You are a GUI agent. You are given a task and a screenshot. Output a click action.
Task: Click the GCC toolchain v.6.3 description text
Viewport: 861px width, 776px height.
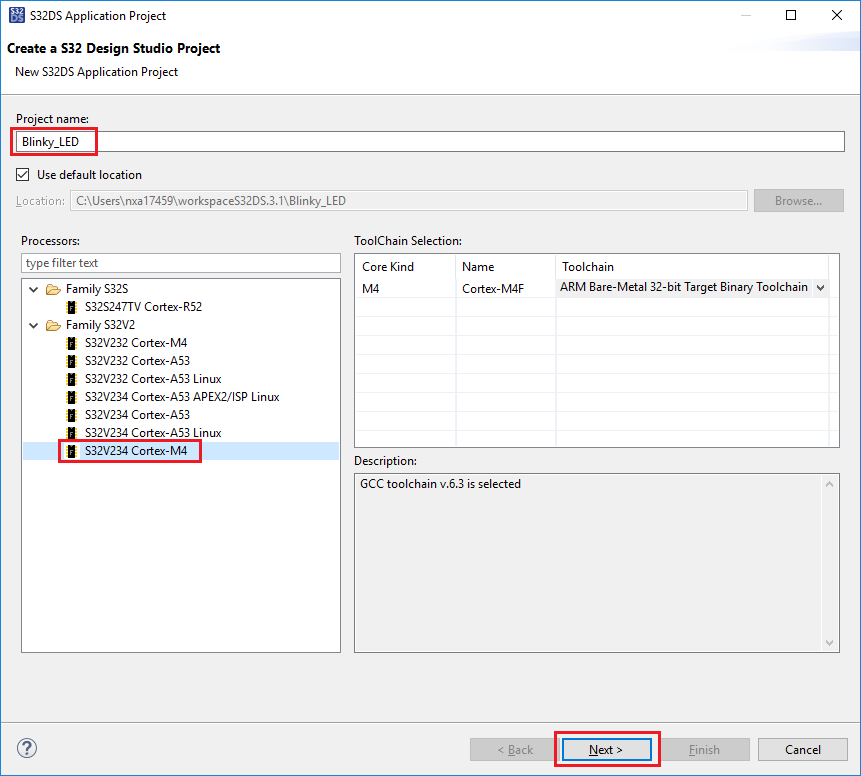pyautogui.click(x=440, y=484)
